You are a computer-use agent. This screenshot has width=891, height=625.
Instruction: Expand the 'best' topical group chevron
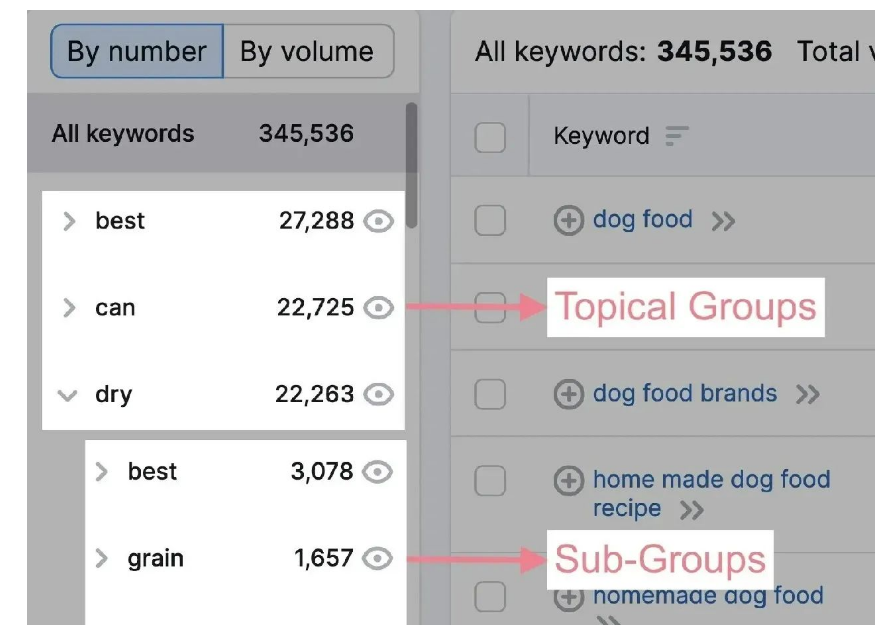(69, 221)
